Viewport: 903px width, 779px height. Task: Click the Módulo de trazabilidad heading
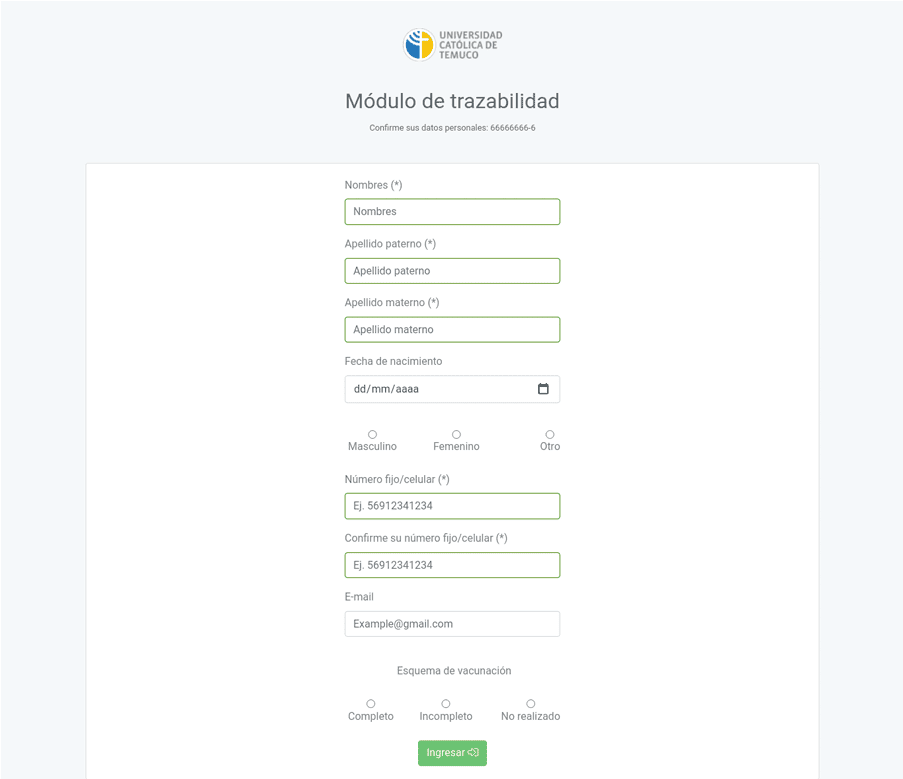(x=452, y=101)
